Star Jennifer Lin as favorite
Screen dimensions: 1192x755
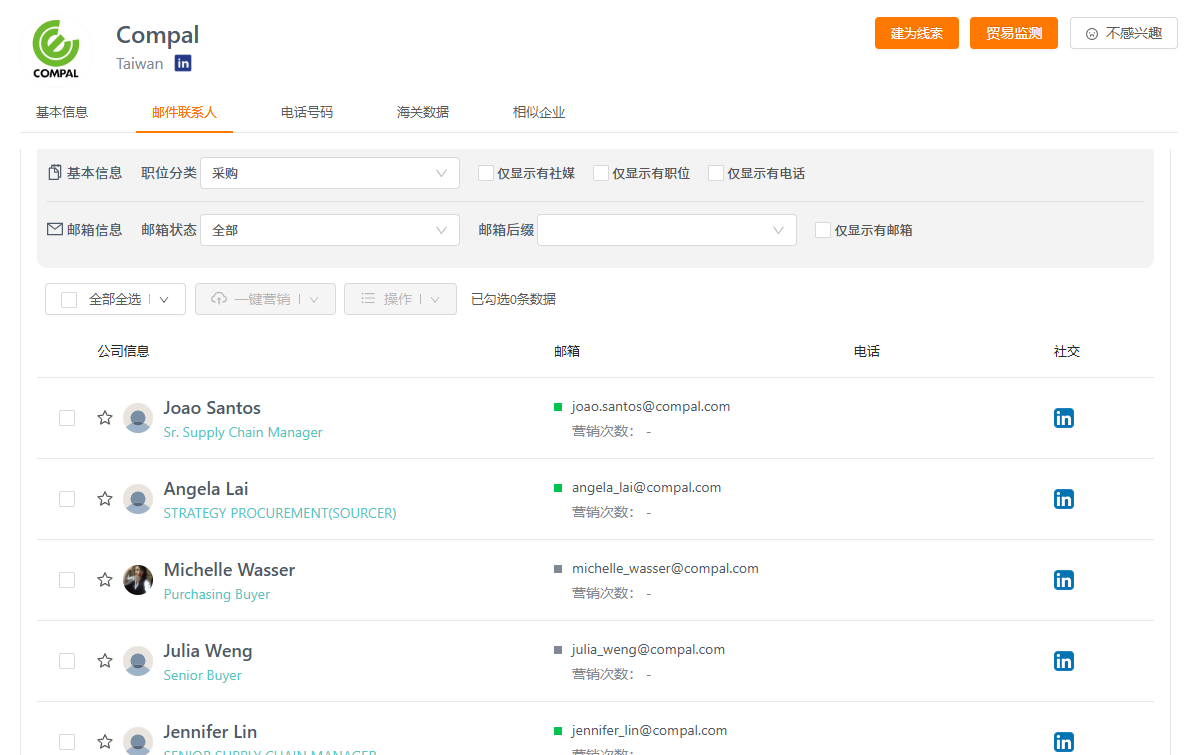[x=105, y=741]
